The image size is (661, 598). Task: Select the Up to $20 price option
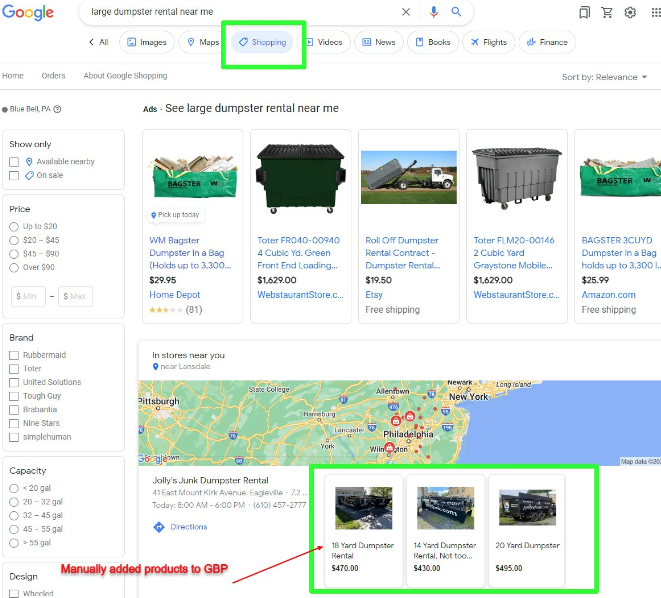14,227
